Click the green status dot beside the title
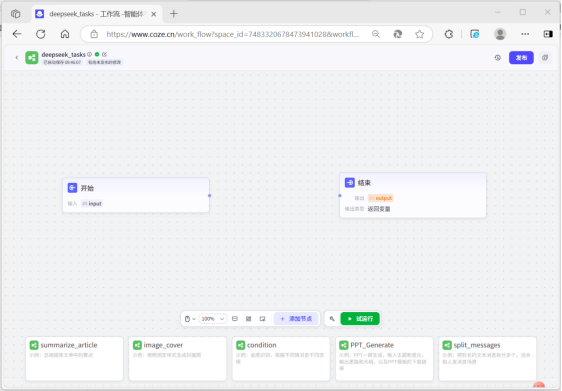This screenshot has width=562, height=391. (97, 54)
